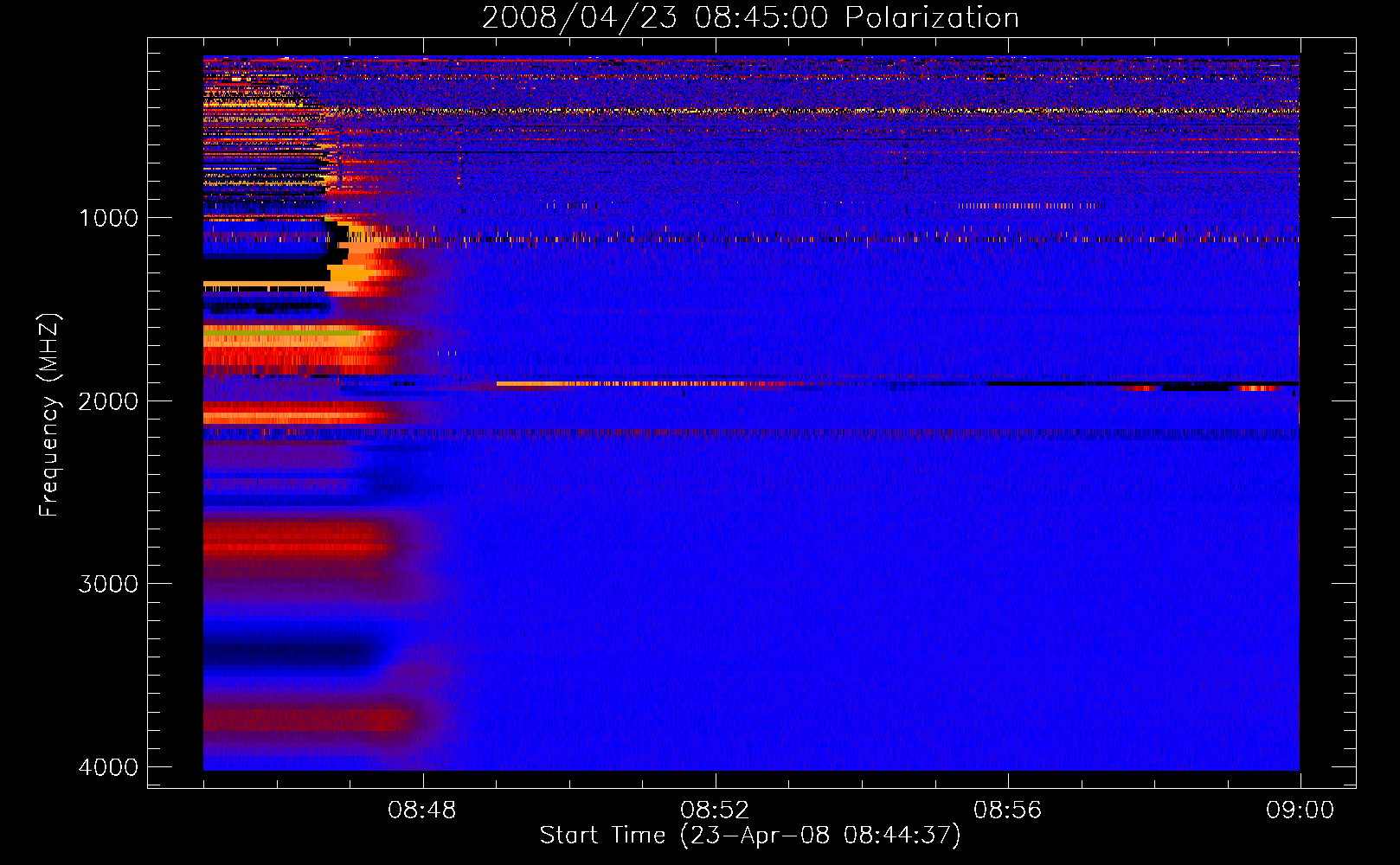Click the 3000 frequency tick label
The height and width of the screenshot is (865, 1400).
click(x=108, y=584)
